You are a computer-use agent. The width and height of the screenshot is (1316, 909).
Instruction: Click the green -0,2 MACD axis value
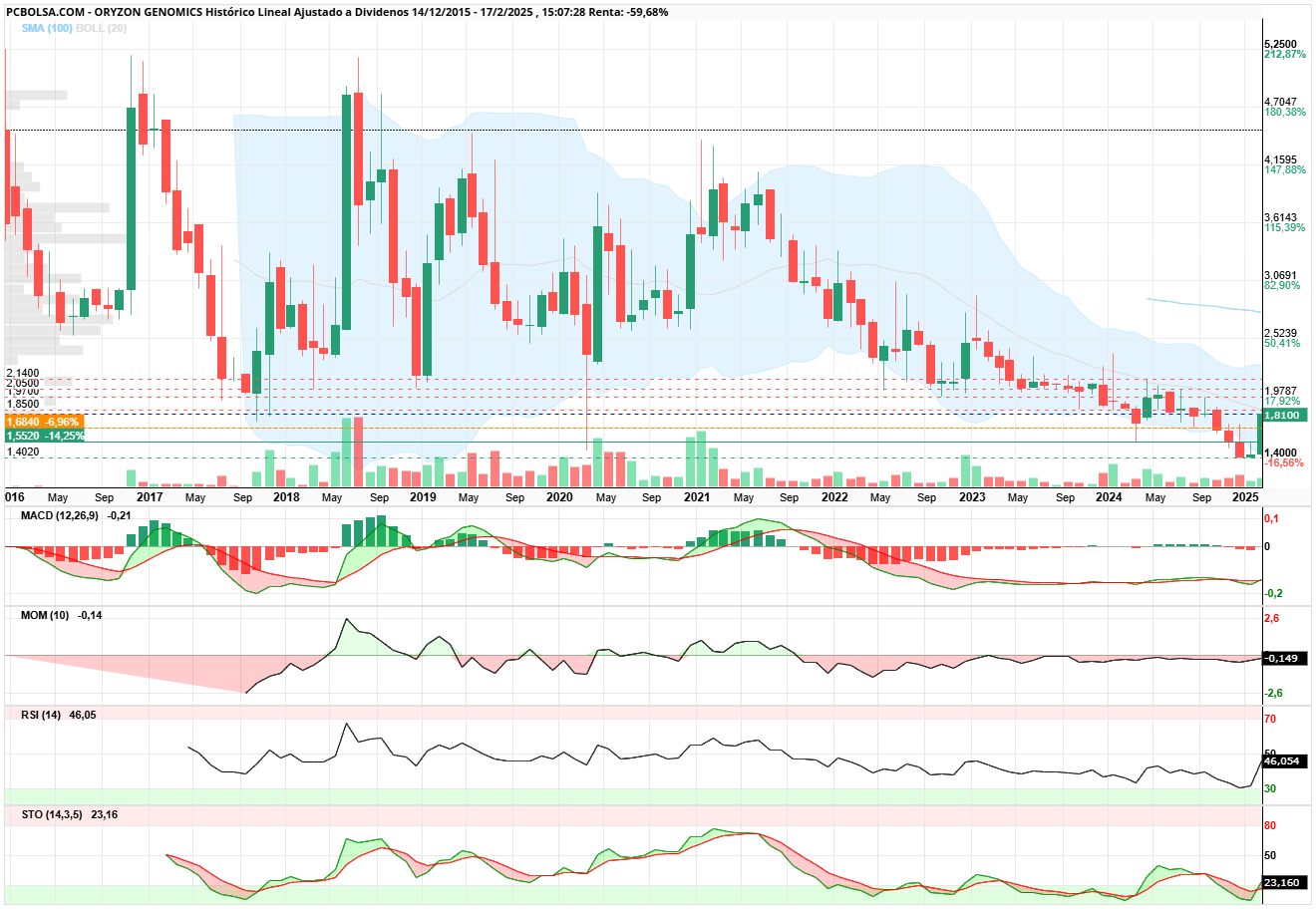click(x=1273, y=593)
